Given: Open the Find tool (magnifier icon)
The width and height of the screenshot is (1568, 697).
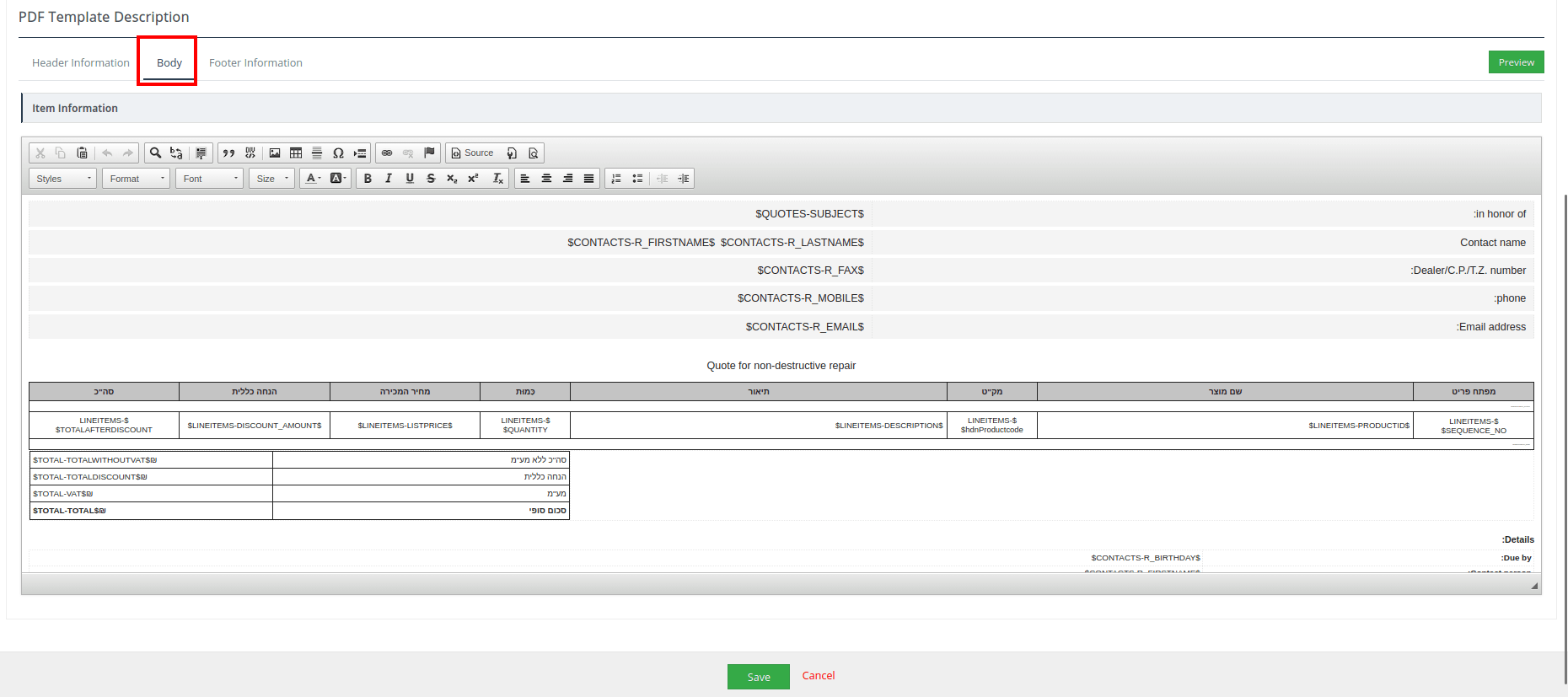Looking at the screenshot, I should [155, 153].
